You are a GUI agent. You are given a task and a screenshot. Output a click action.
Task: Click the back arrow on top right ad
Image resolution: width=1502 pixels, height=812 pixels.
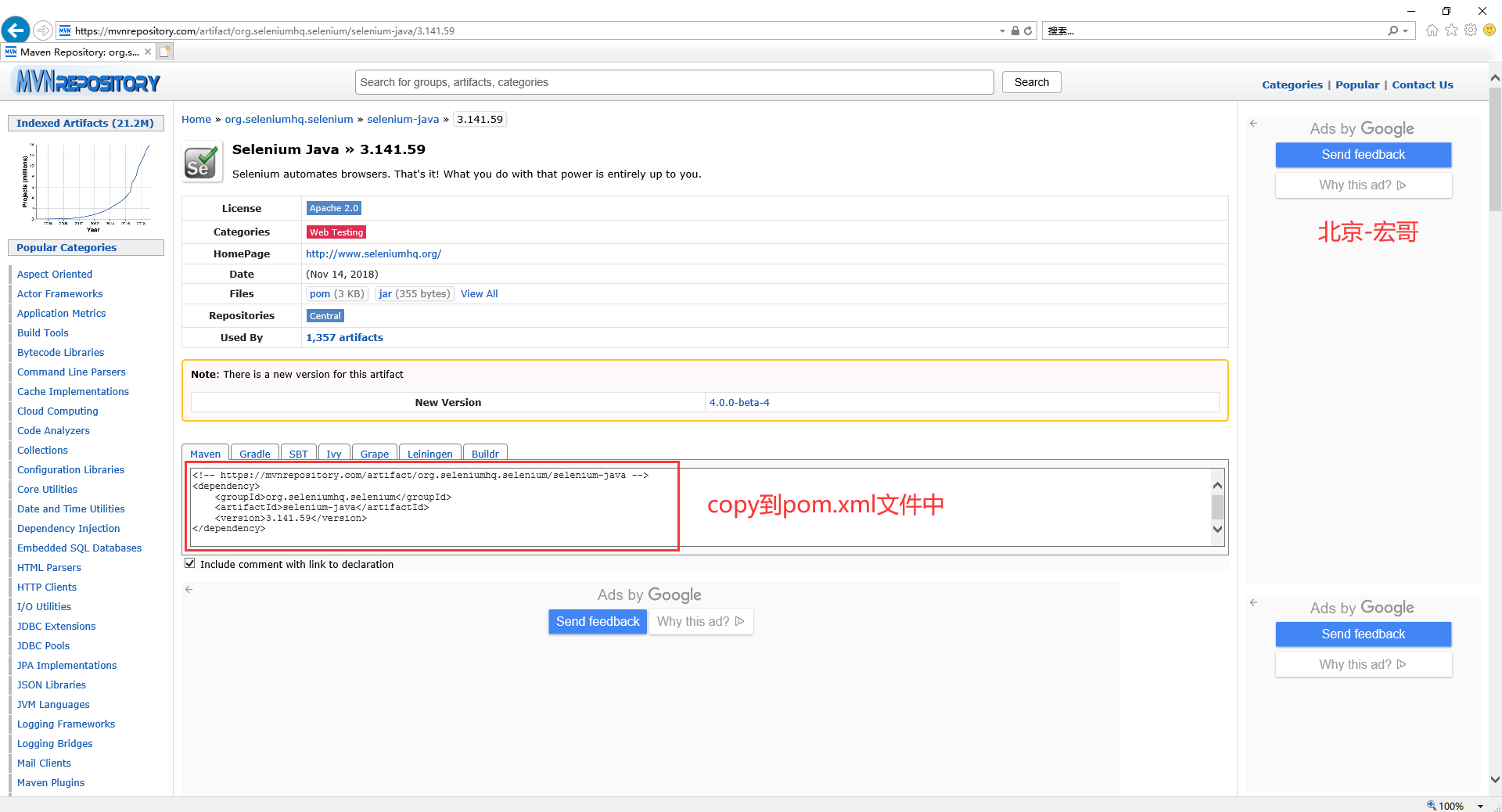pos(1253,123)
